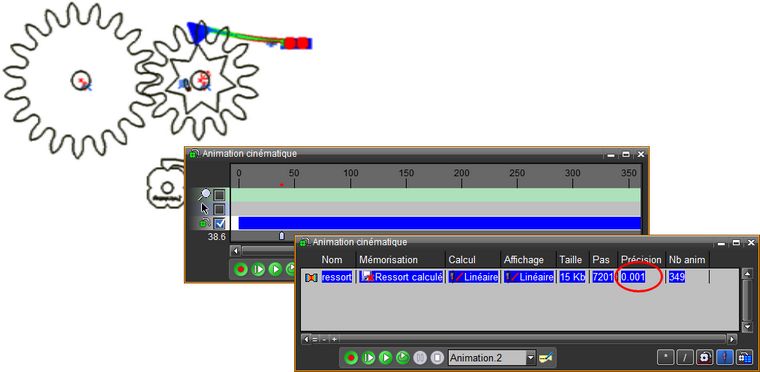760x372 pixels.
Task: Click the Mémorisation column header
Action: pos(388,260)
